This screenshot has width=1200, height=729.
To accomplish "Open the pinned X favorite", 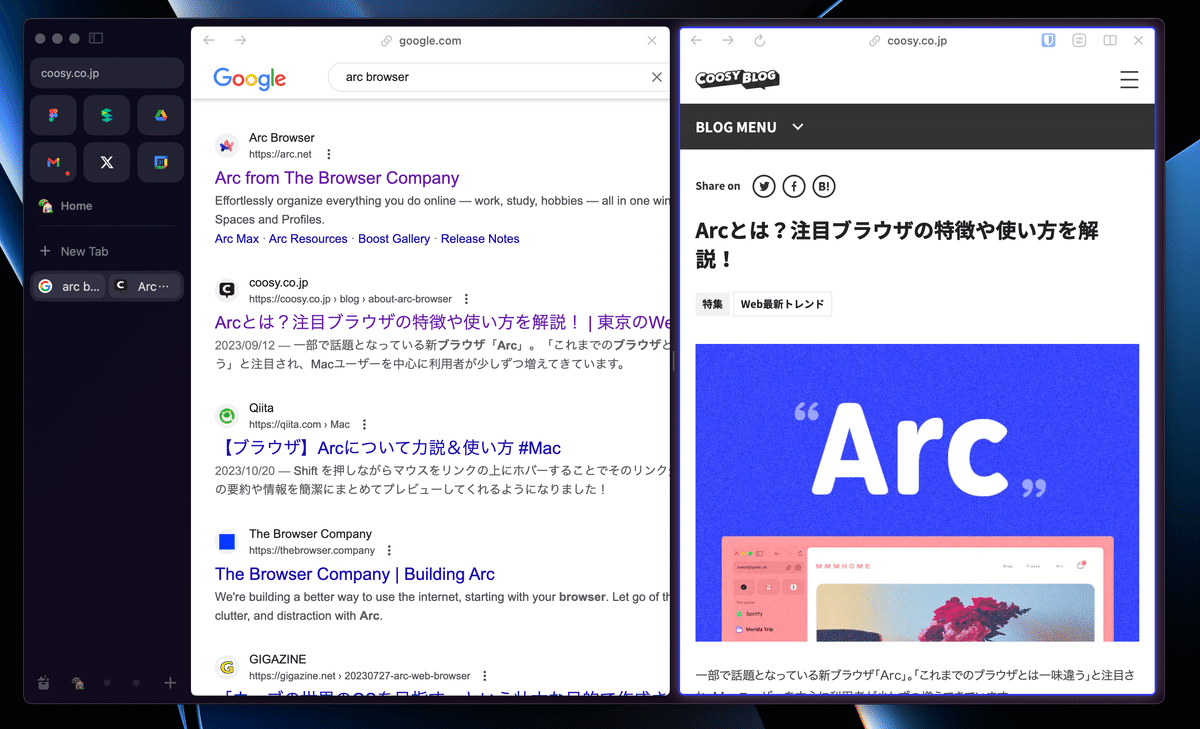I will click(107, 162).
